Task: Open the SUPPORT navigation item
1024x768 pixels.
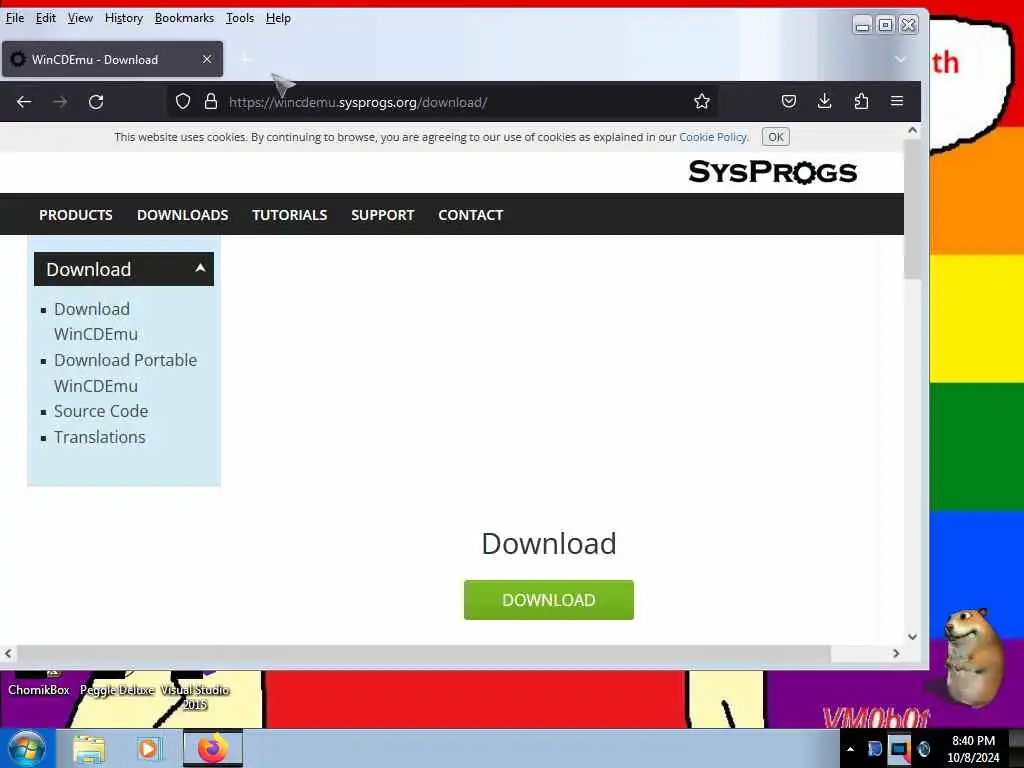Action: click(x=383, y=215)
